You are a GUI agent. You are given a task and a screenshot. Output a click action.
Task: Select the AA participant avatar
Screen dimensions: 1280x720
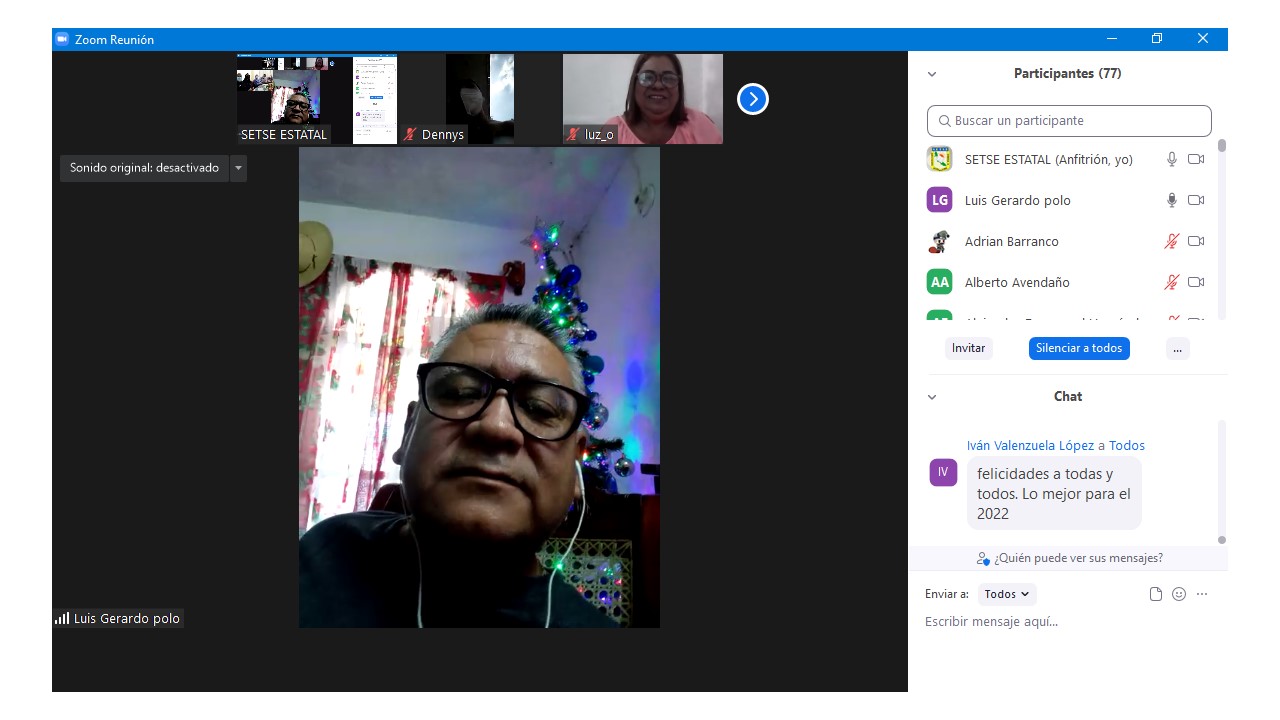(x=939, y=282)
